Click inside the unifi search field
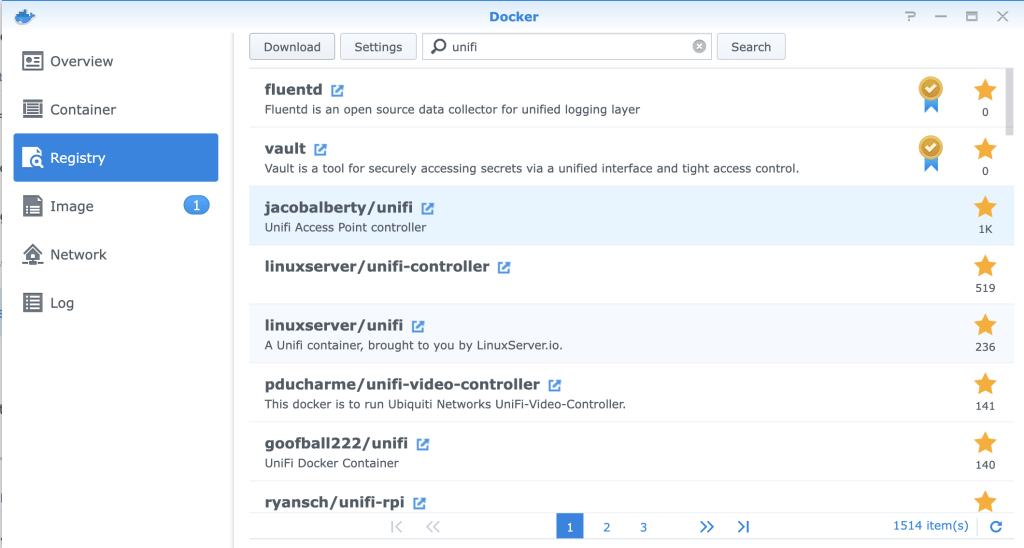1024x548 pixels. [565, 47]
